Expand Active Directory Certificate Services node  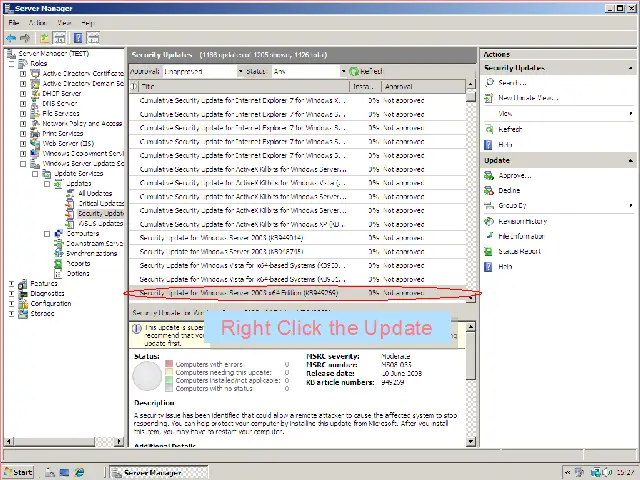click(x=23, y=73)
